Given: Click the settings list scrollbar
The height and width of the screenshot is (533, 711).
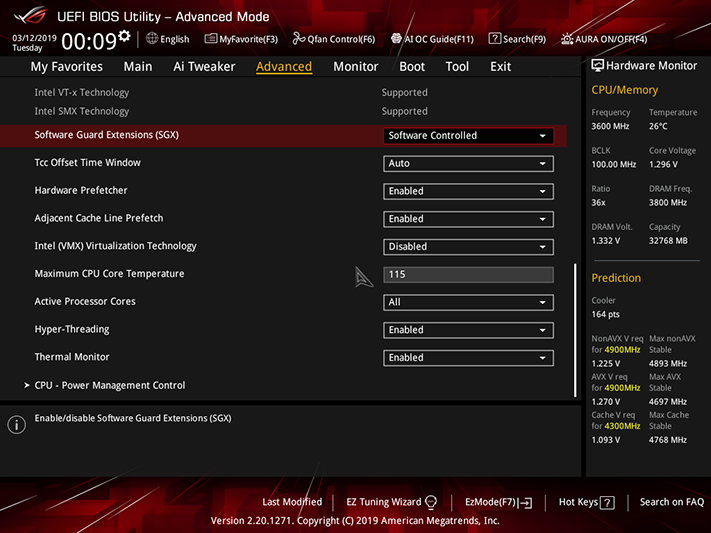Looking at the screenshot, I should [x=575, y=330].
